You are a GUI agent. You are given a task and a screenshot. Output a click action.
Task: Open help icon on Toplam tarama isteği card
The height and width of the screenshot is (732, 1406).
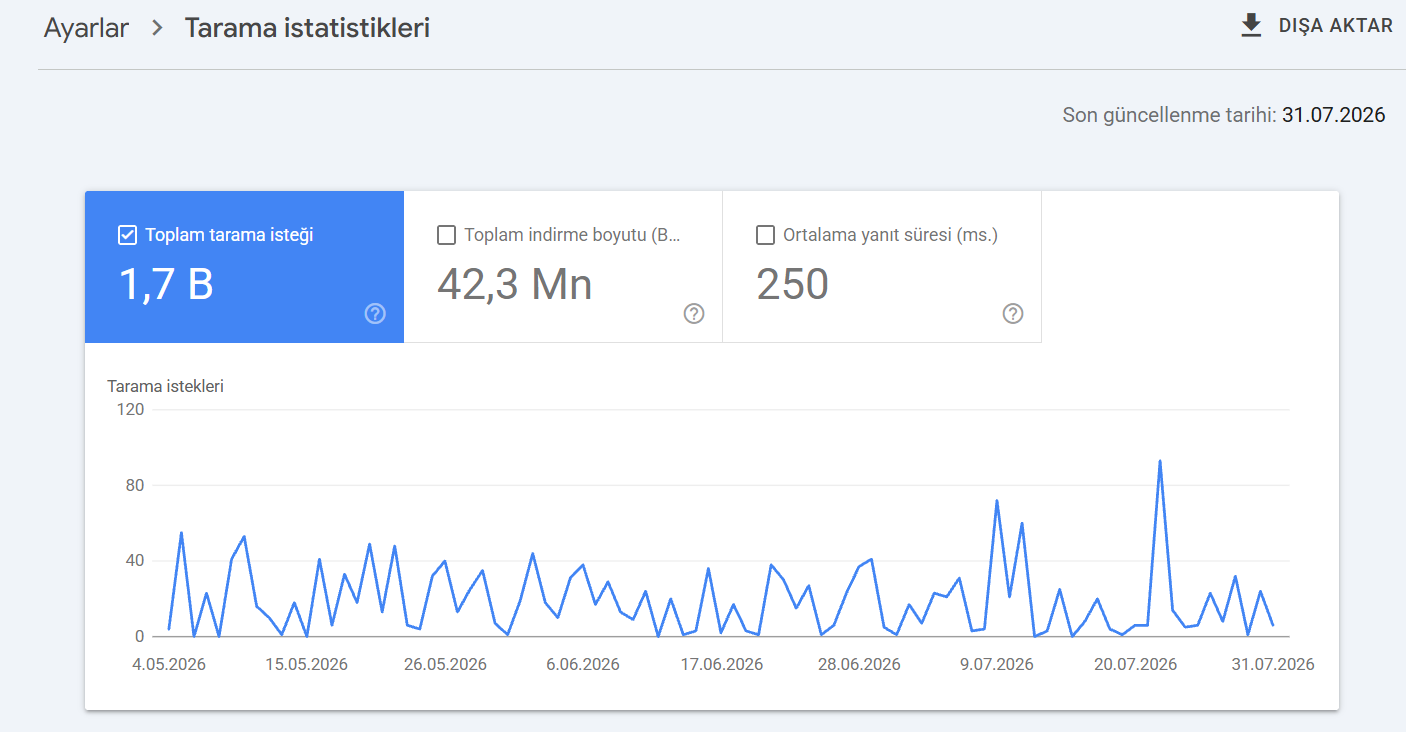tap(375, 314)
